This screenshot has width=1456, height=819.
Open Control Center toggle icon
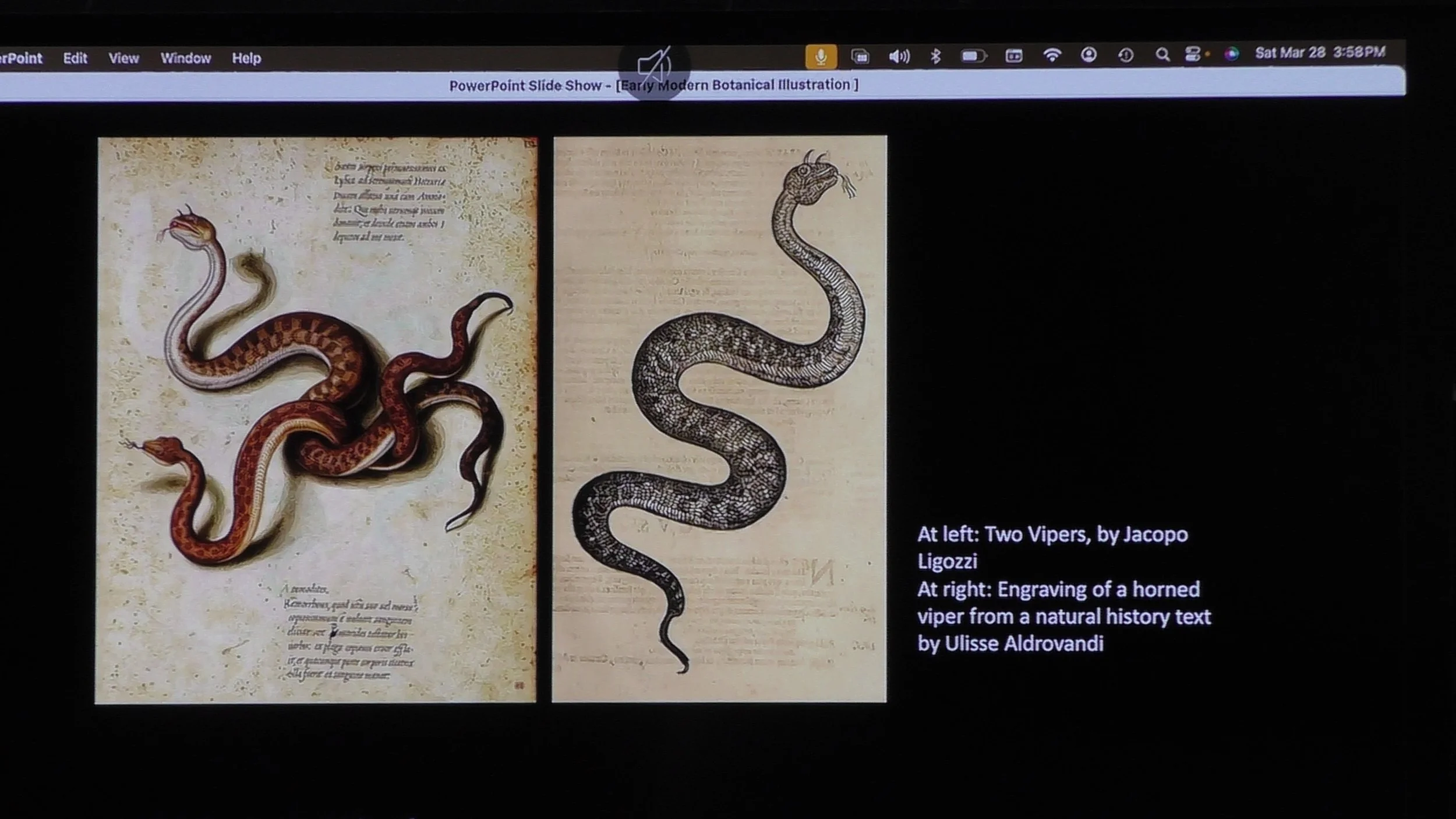coord(1193,54)
